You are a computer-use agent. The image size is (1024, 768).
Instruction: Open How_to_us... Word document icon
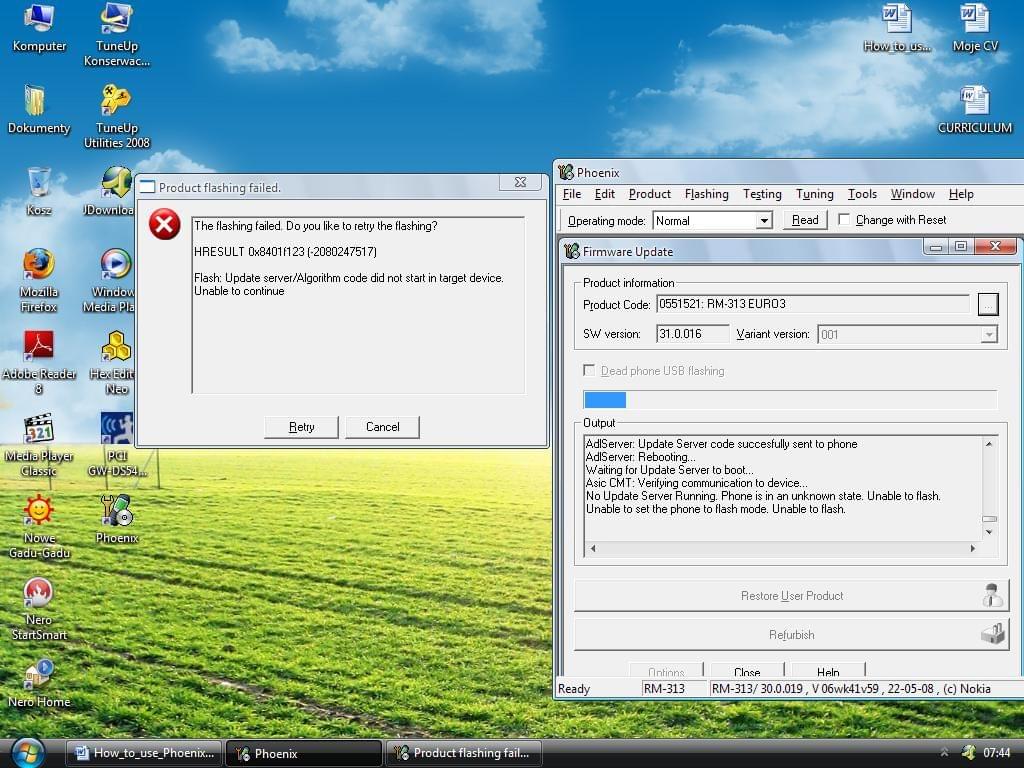coord(897,27)
